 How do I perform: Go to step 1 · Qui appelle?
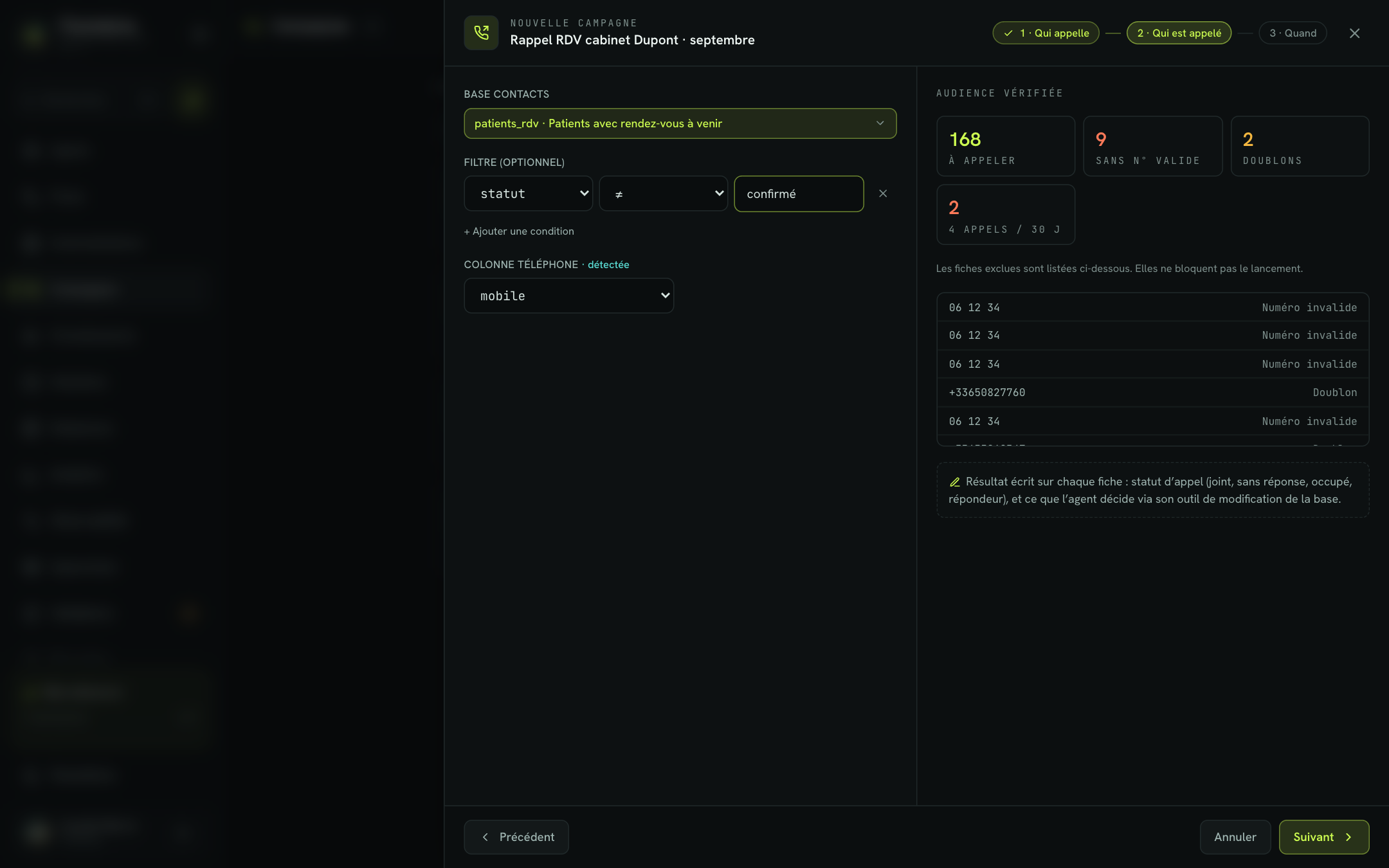(1046, 33)
